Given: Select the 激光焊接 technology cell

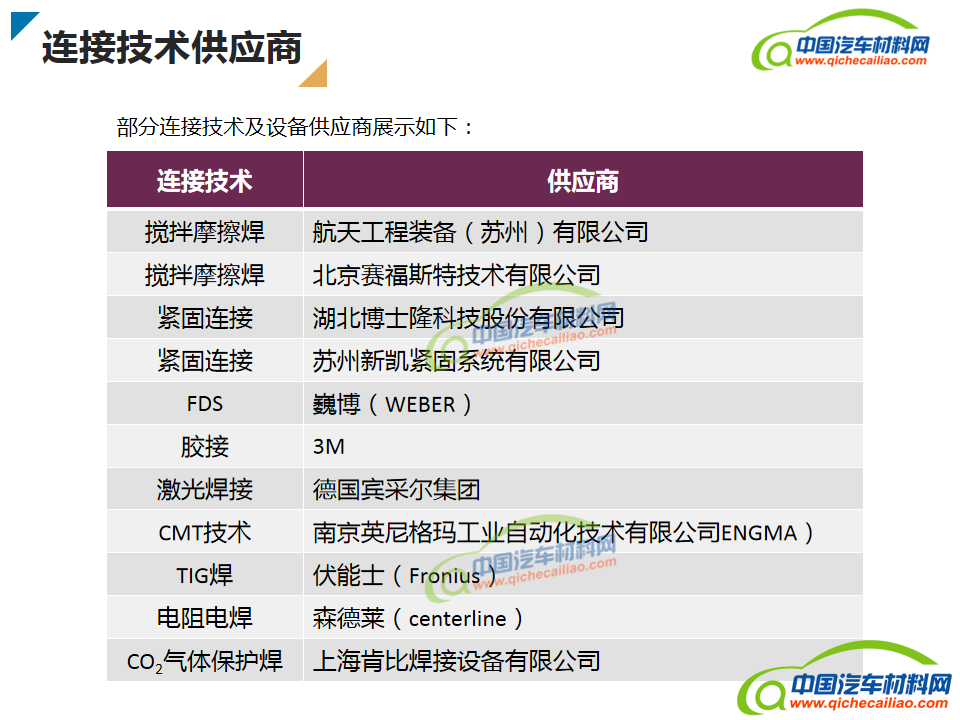Looking at the screenshot, I should [x=205, y=490].
